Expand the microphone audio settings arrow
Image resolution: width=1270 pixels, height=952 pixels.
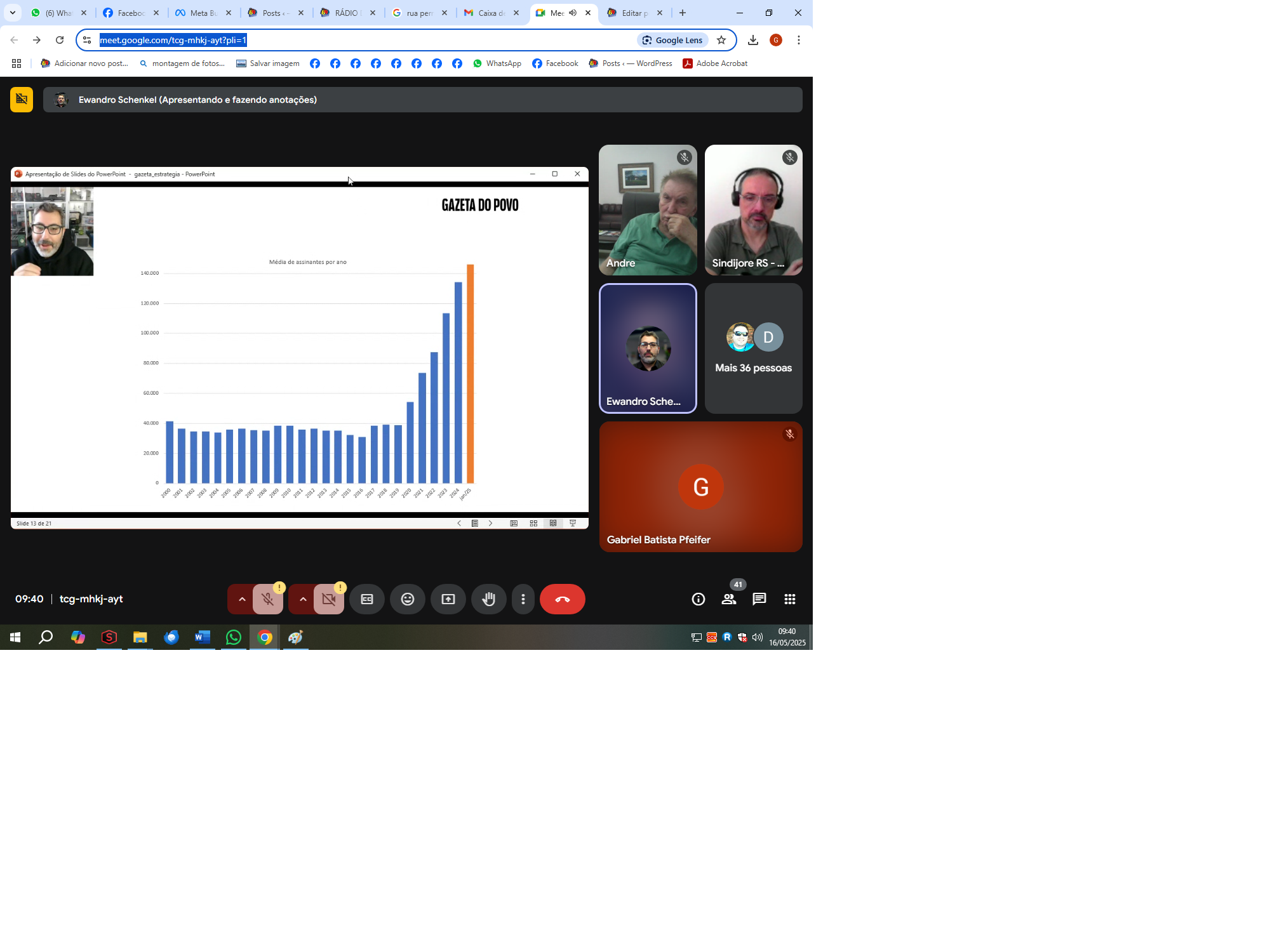pos(242,599)
